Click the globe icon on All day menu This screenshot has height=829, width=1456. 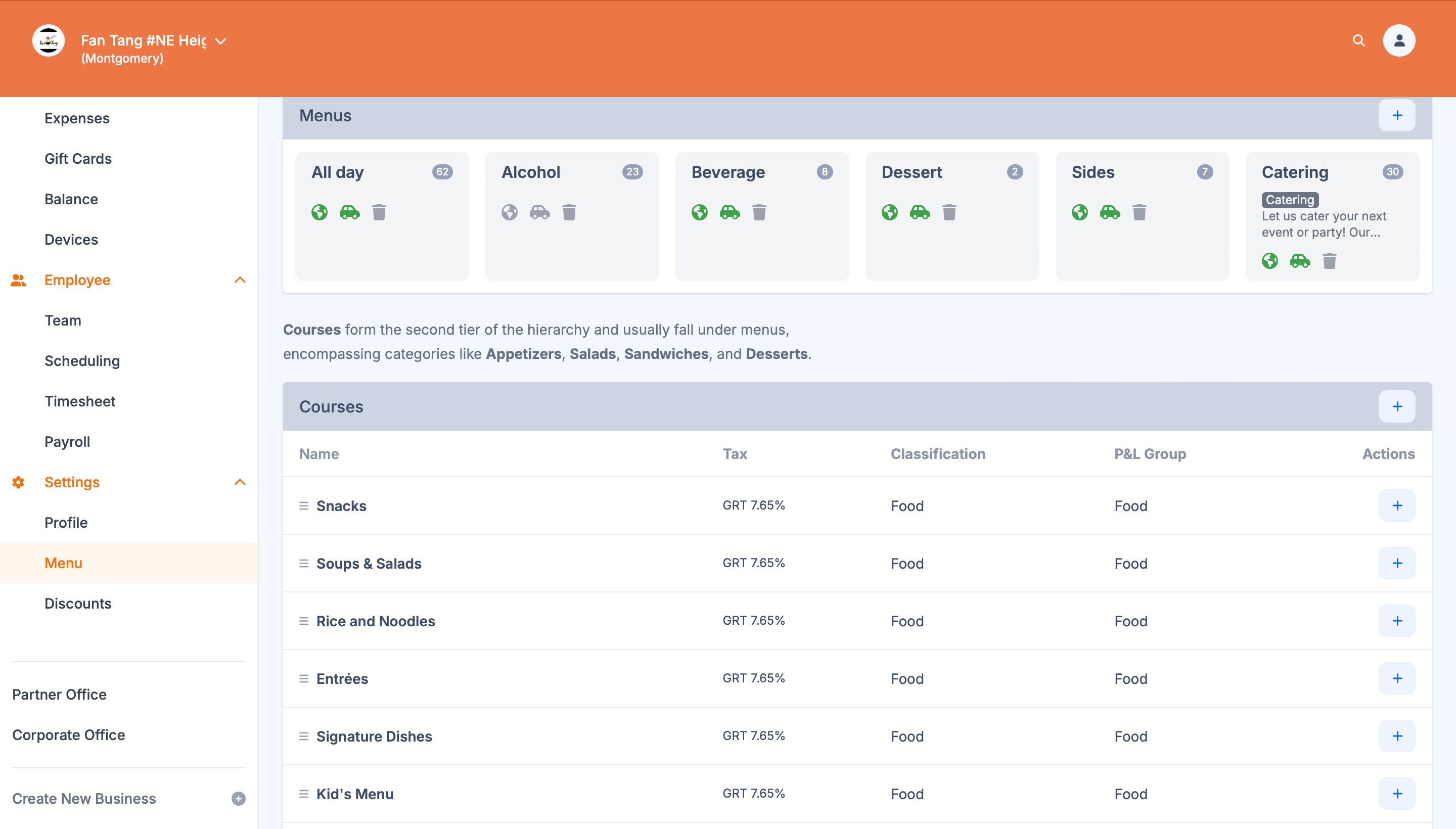320,212
